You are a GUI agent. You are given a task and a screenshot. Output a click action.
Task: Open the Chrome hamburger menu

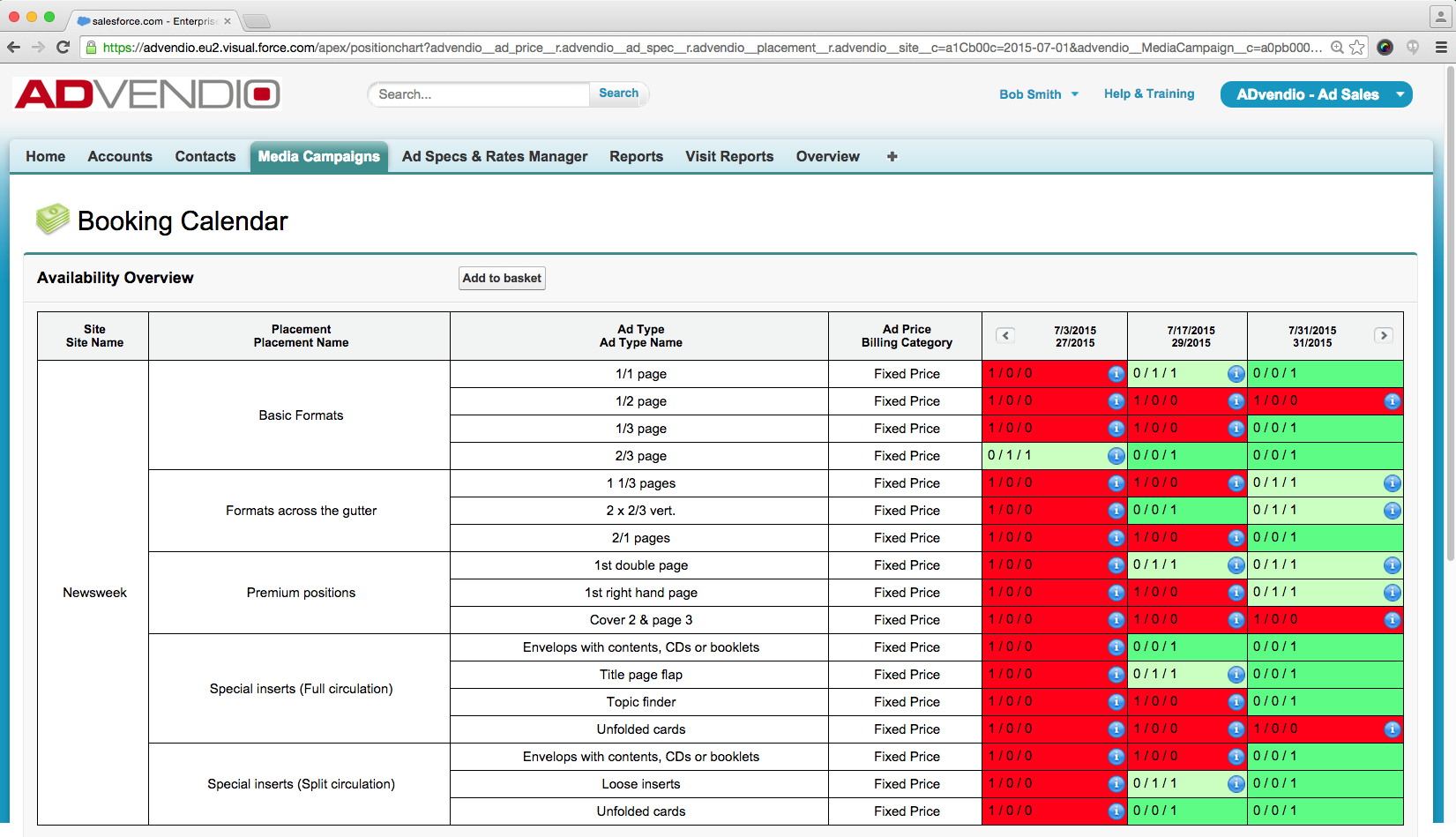pos(1441,48)
